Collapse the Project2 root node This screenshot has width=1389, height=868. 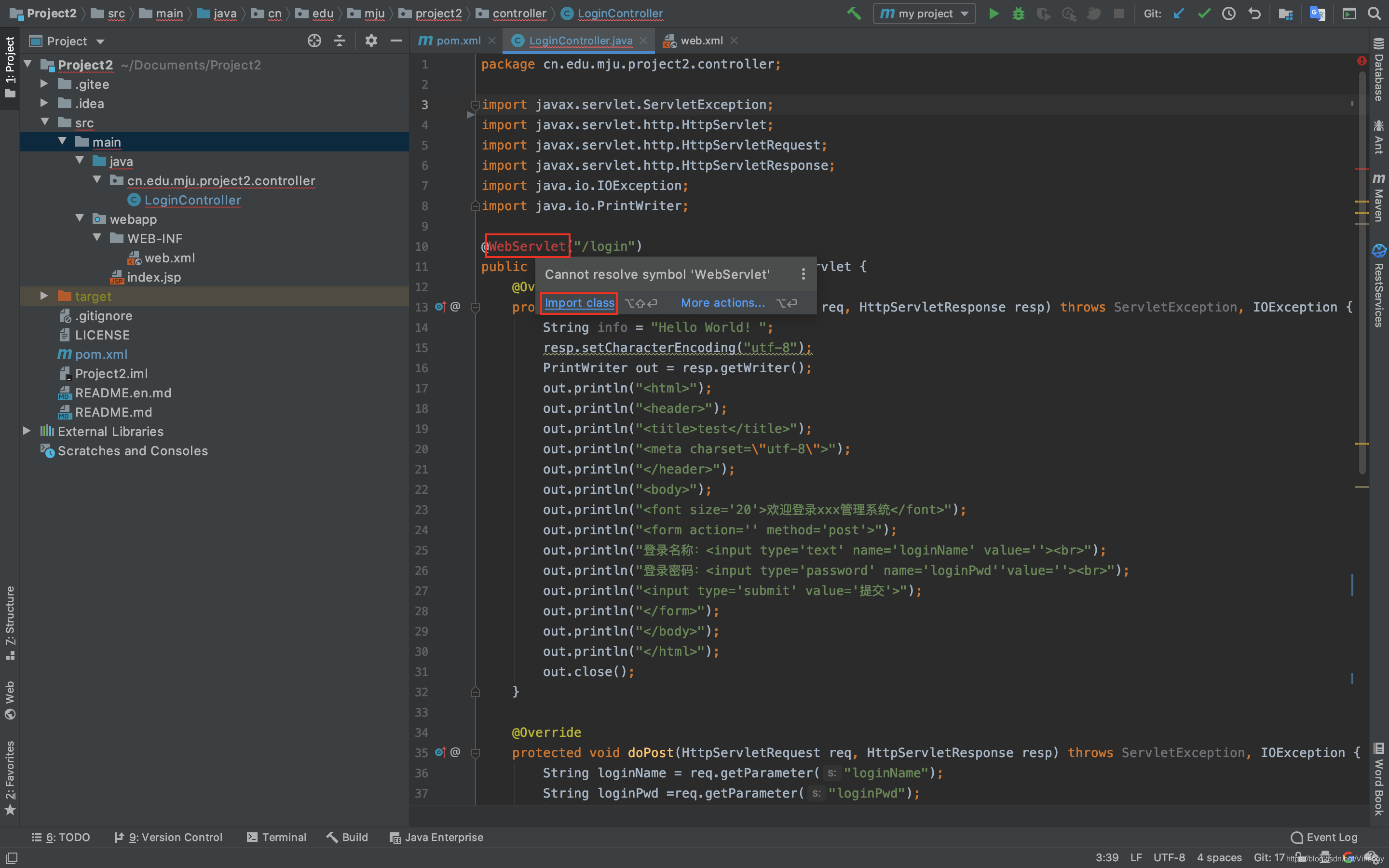click(x=27, y=64)
